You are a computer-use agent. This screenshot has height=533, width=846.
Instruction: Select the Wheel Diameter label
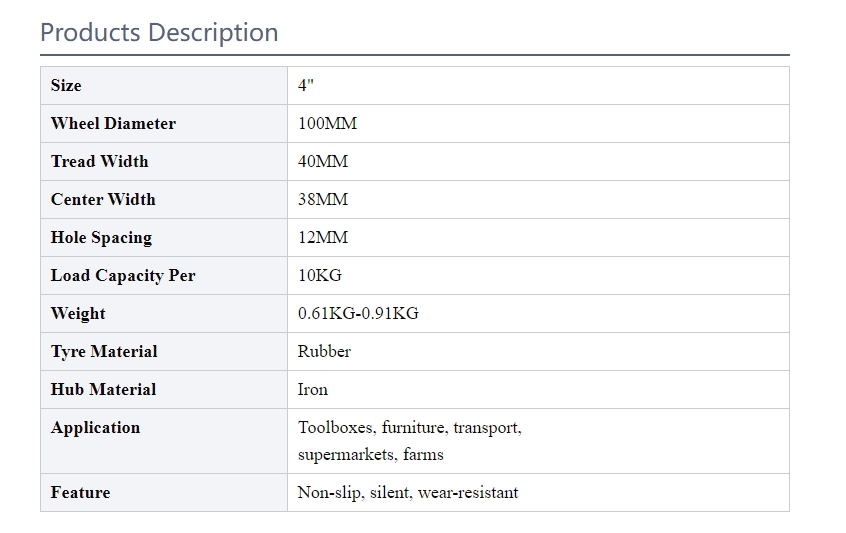pyautogui.click(x=113, y=124)
